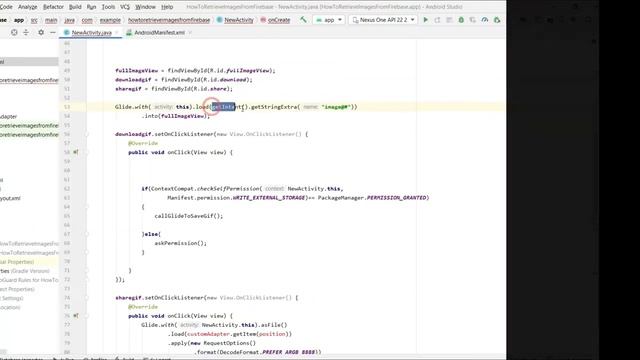This screenshot has height=360, width=640.
Task: Click the highlighted getIntent text on line 53
Action: (x=224, y=107)
